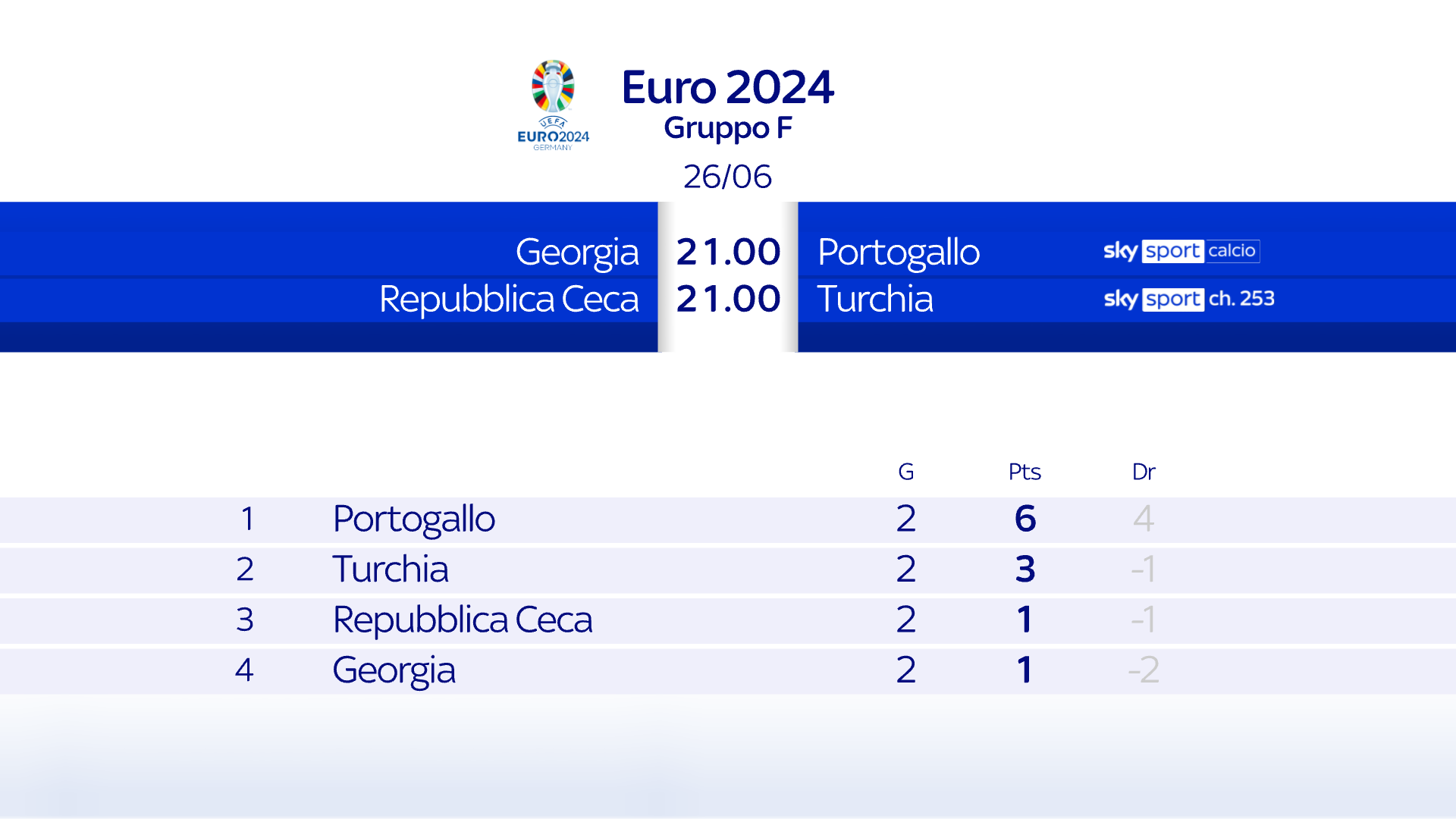1456x819 pixels.
Task: Select Portogallo in the fixtures row
Action: (898, 252)
